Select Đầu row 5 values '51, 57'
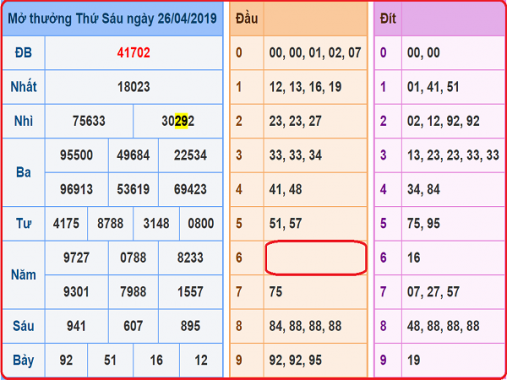507x380 pixels. [x=286, y=224]
